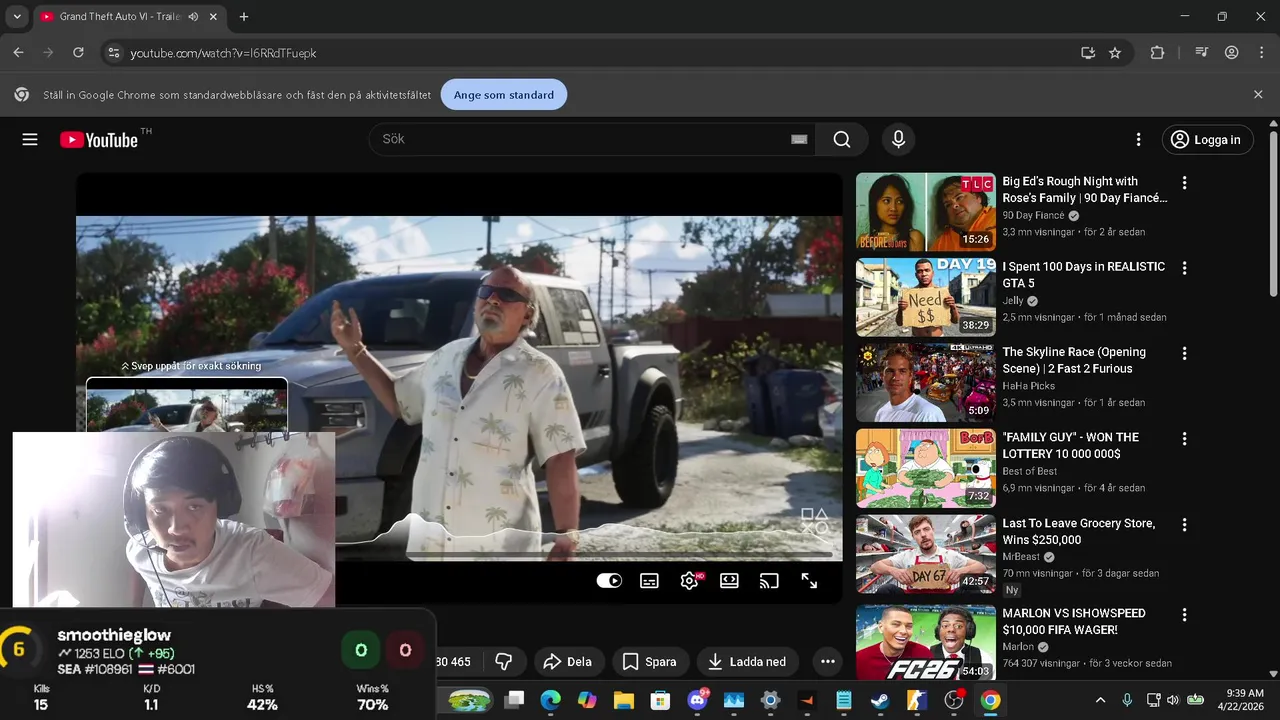Open YouTube settings three-dot menu
The height and width of the screenshot is (720, 1280).
[1138, 140]
